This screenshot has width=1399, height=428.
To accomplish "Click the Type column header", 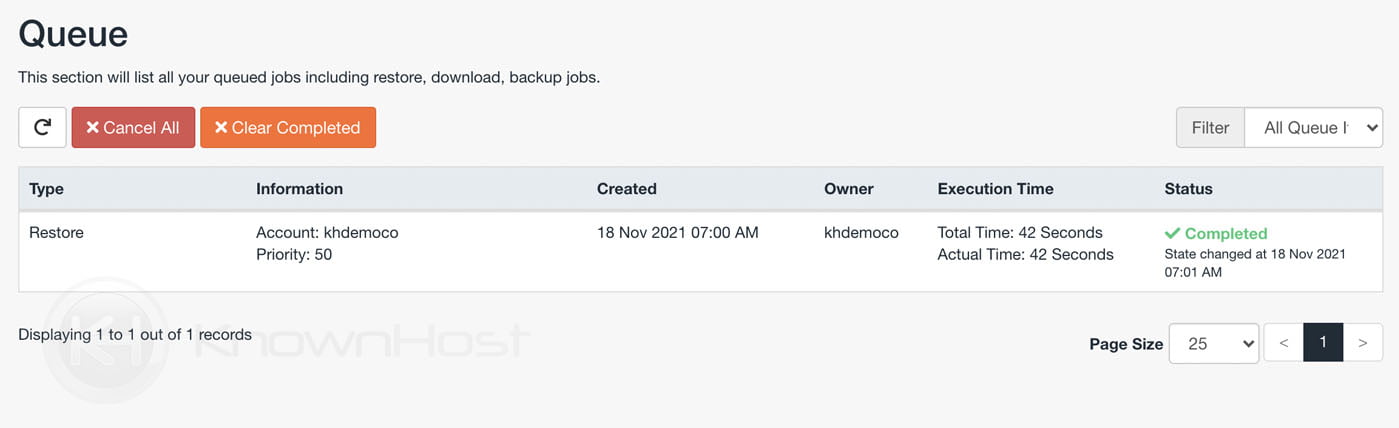I will 46,188.
